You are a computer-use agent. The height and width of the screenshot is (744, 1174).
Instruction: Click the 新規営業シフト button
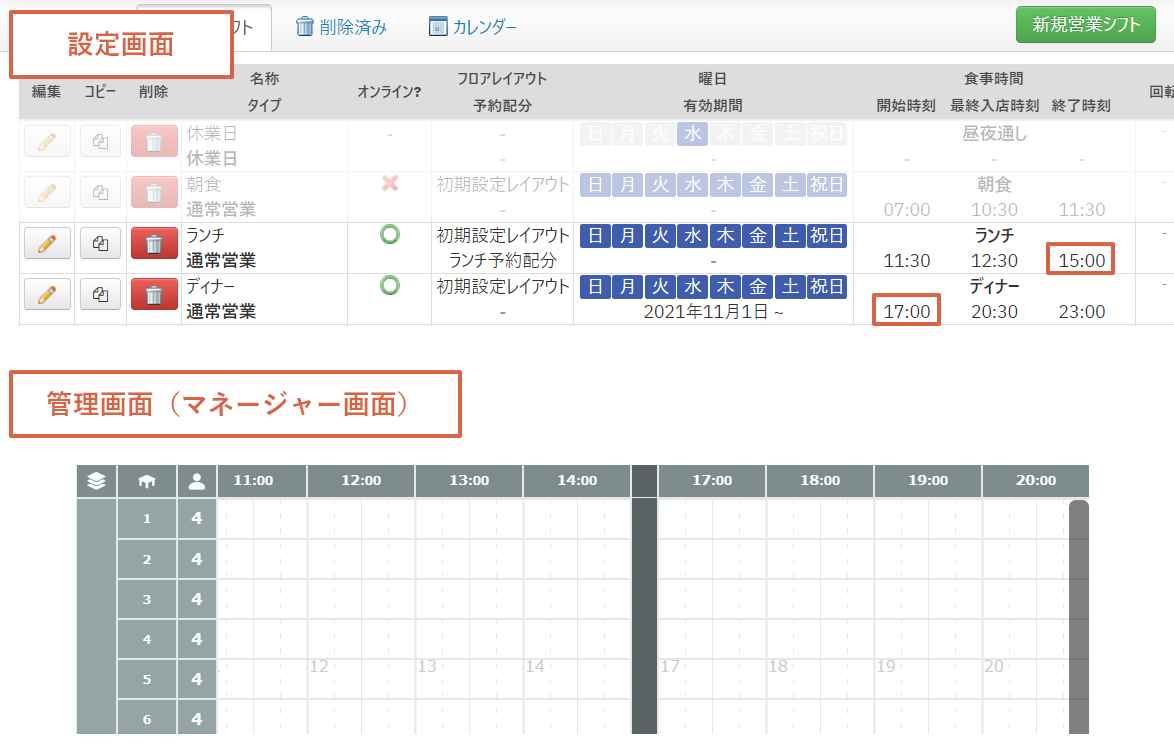pyautogui.click(x=1085, y=25)
